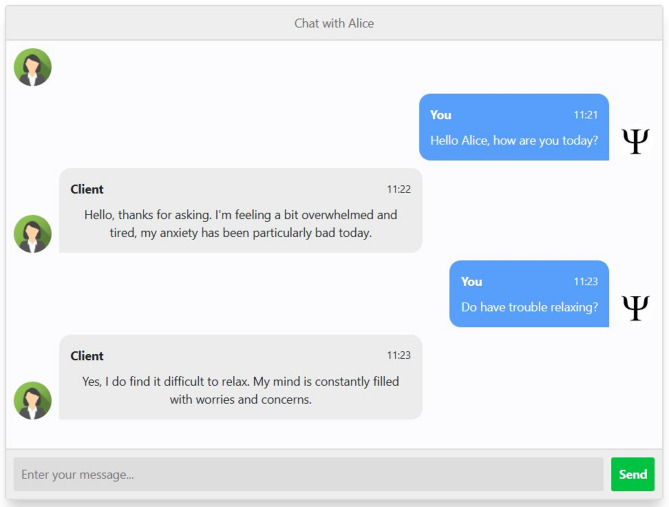Click the client message about worries and concerns

click(x=240, y=390)
